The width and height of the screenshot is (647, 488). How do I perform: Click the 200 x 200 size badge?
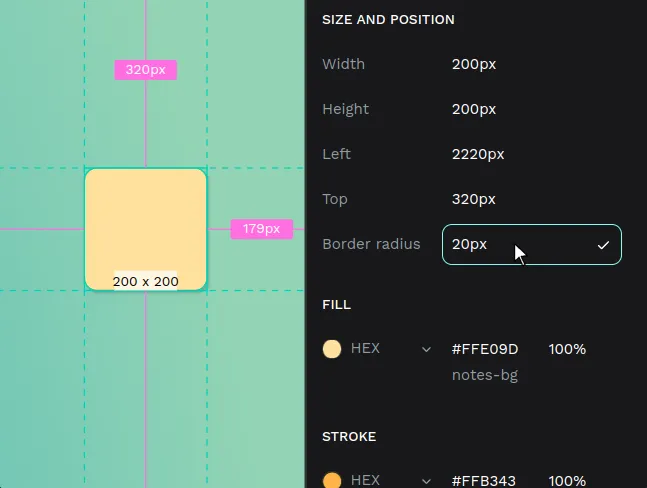(146, 281)
